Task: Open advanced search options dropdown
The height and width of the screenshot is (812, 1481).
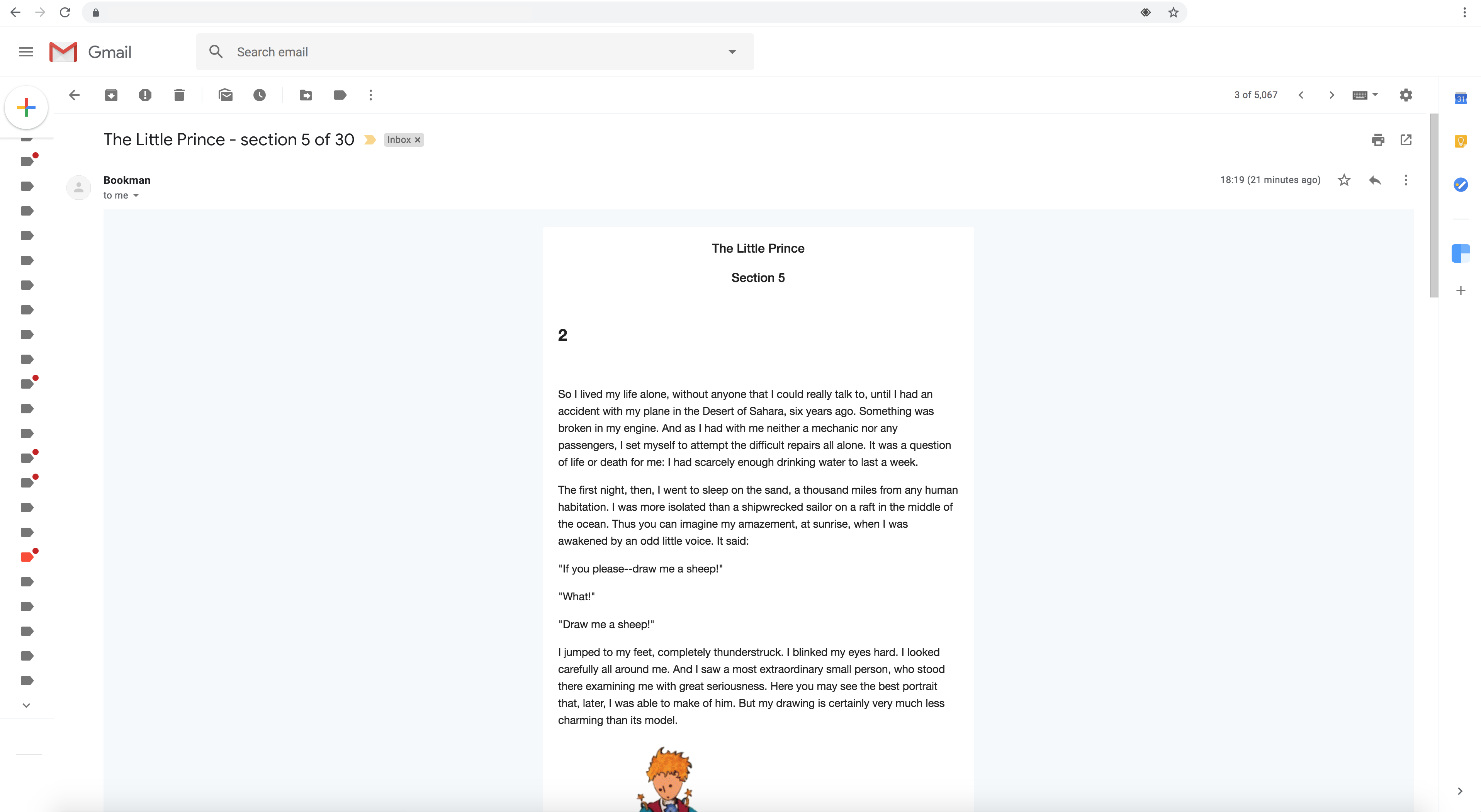Action: 732,51
